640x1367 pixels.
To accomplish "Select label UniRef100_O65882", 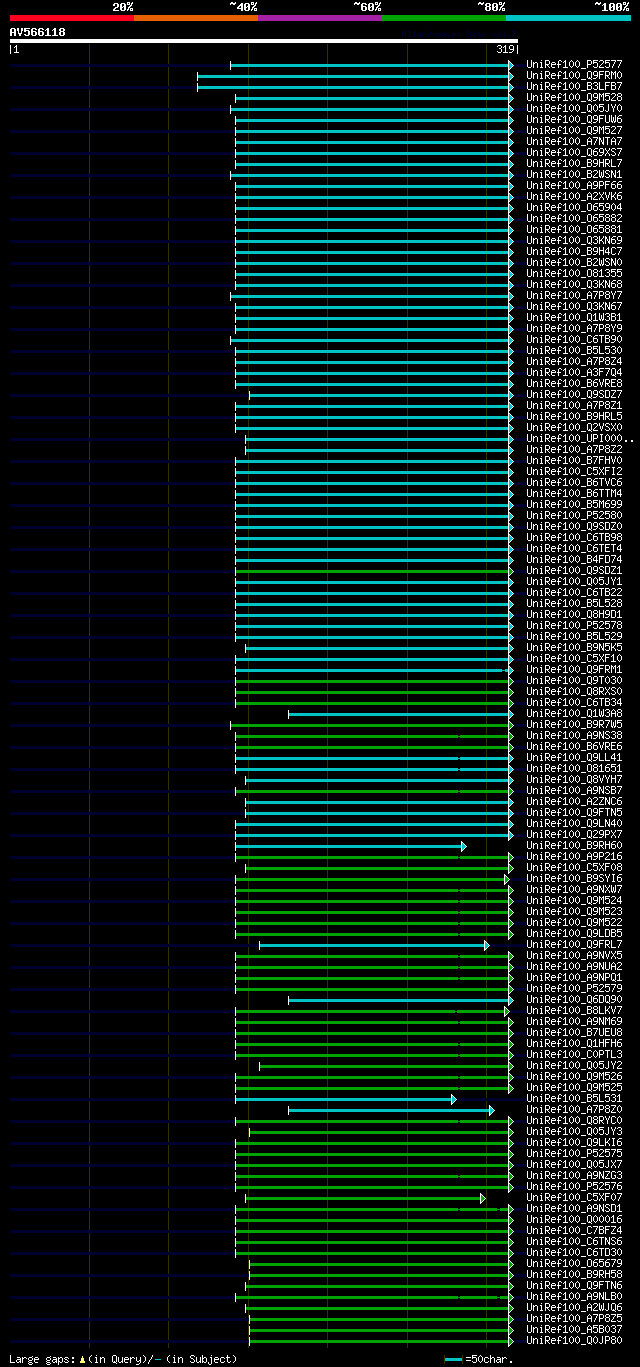I will click(x=574, y=219).
